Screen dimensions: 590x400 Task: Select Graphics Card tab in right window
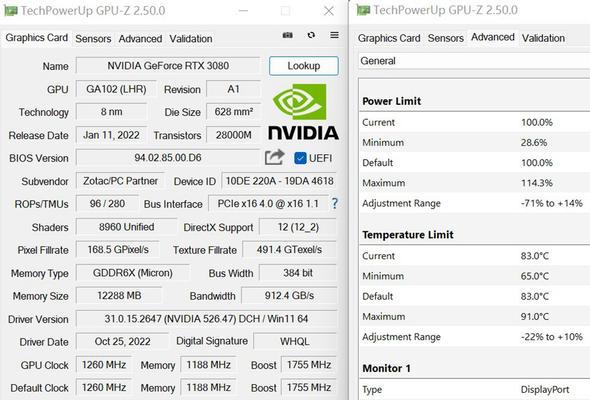pos(389,38)
